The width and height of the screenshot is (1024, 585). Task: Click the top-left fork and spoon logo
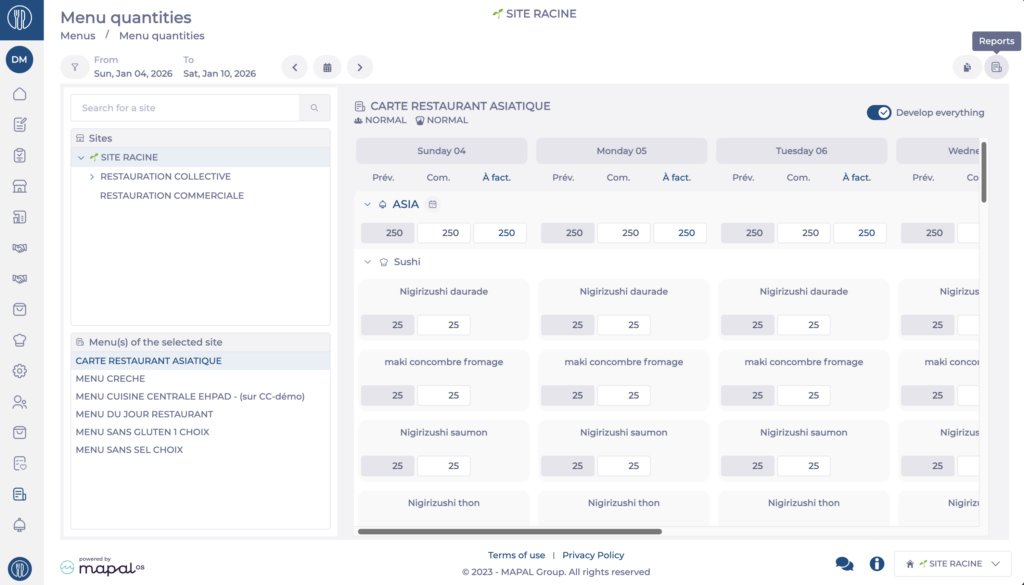click(x=20, y=18)
